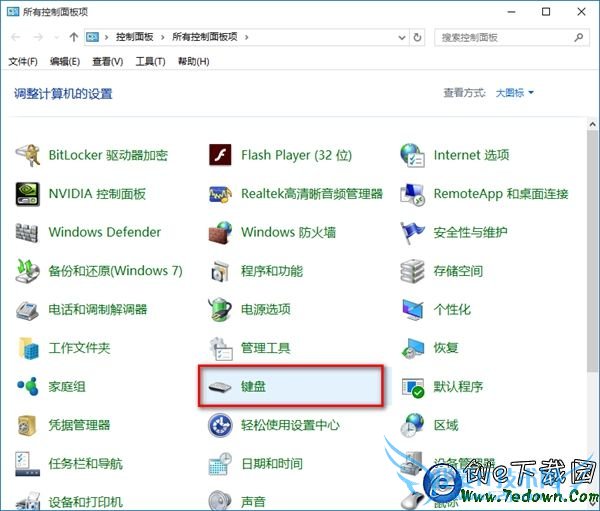Open the 备份和还原(Windows 7) icon
Screen dimensions: 600x511
(28, 271)
